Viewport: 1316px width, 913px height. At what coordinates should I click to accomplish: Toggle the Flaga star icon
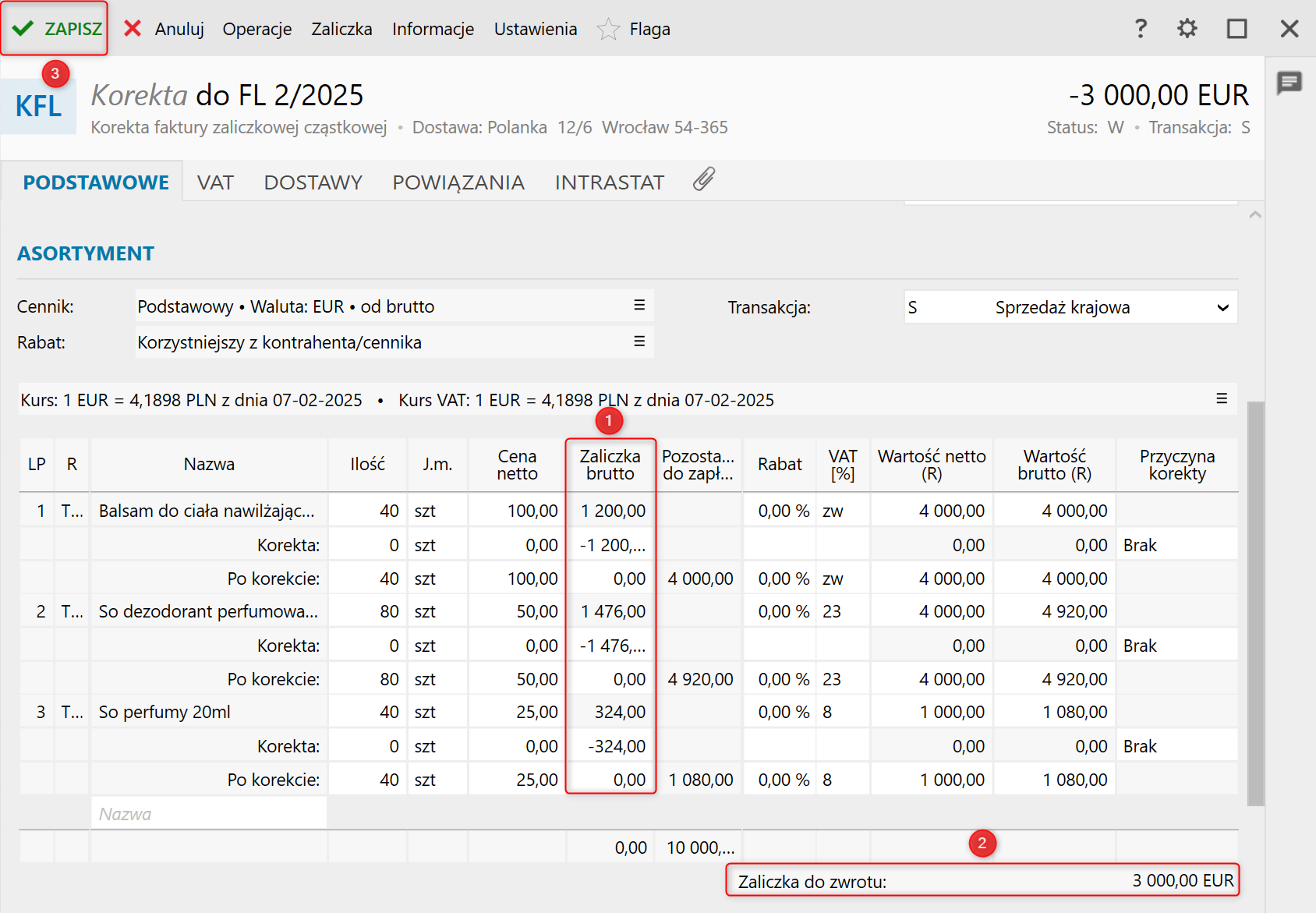(x=608, y=29)
